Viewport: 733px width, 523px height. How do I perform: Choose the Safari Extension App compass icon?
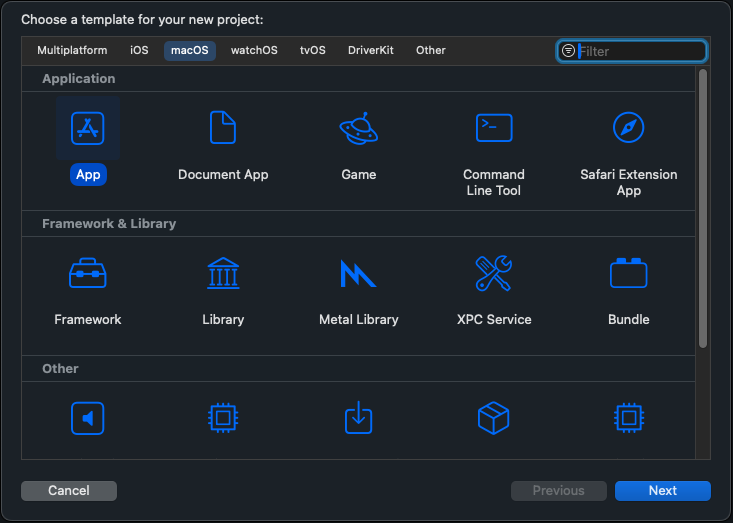[628, 127]
